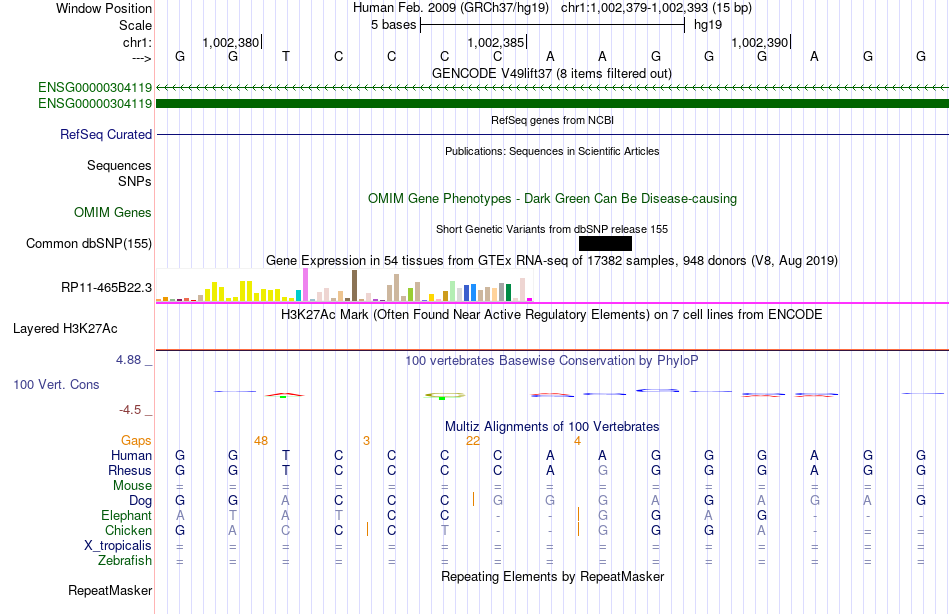Click the orange gap count 48
Screen dimensions: 950x614
tap(261, 441)
